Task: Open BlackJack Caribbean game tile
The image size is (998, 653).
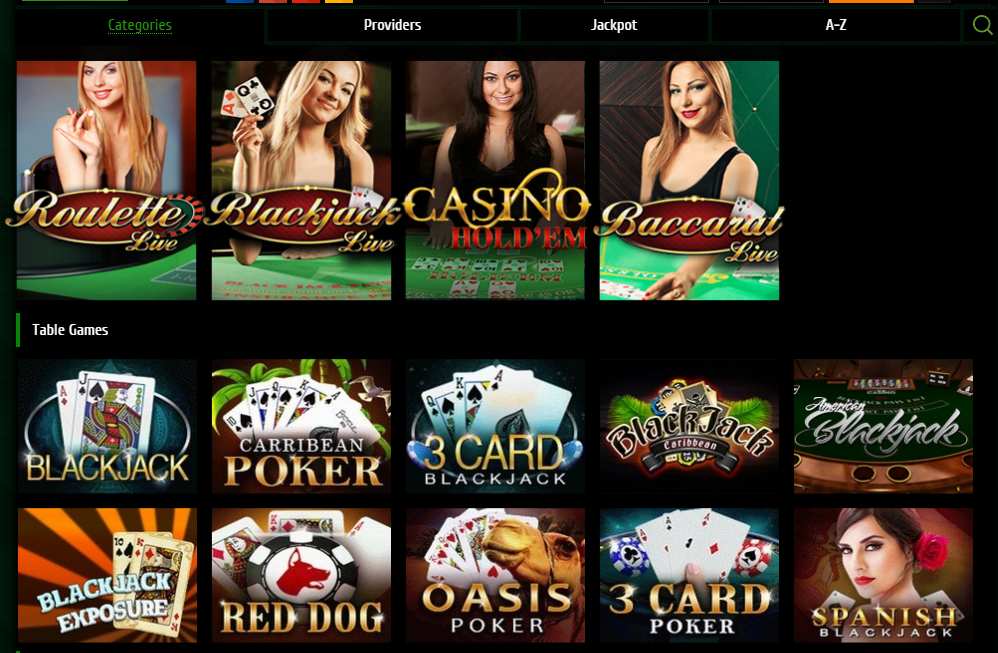Action: 689,426
